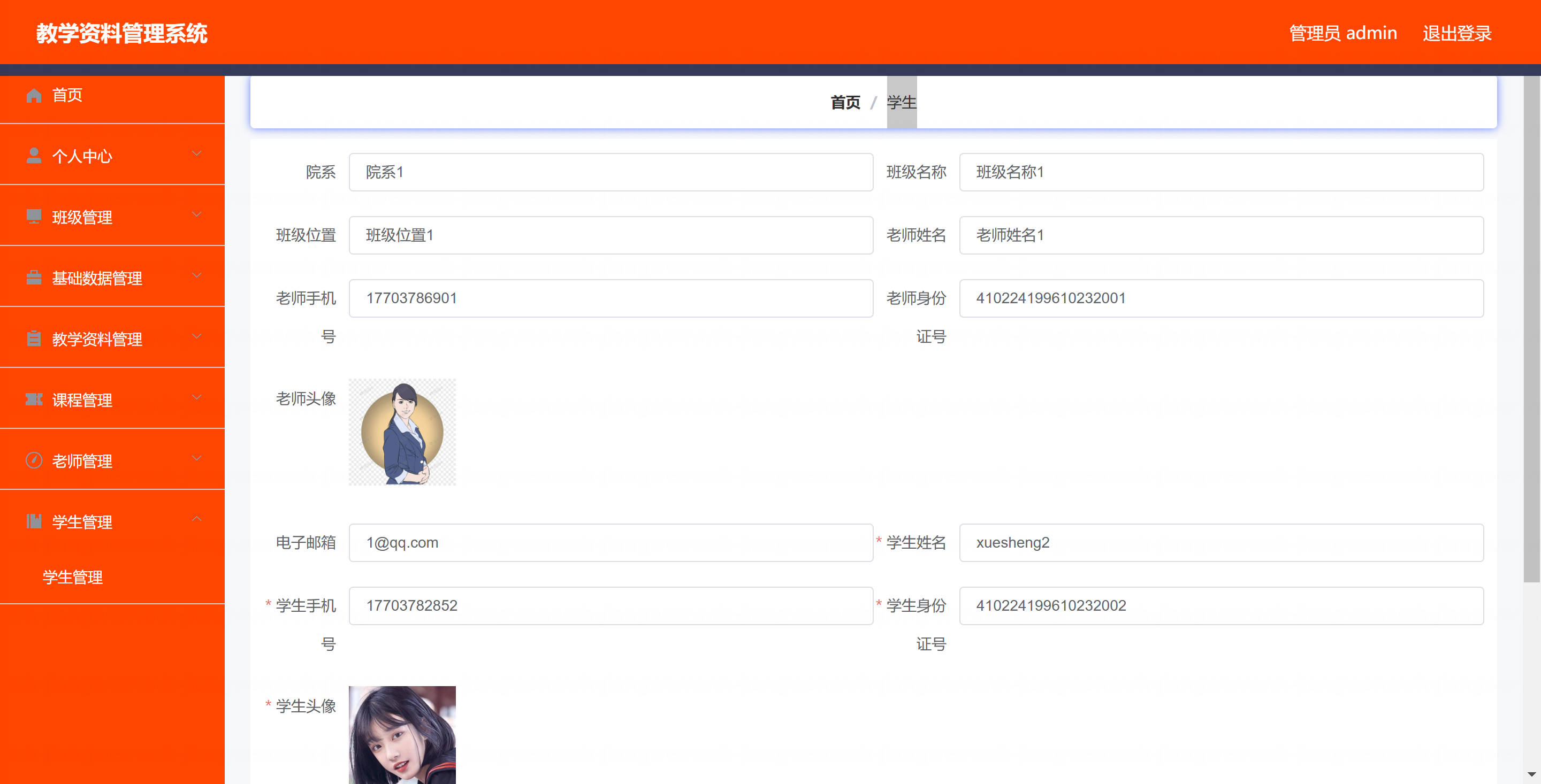The width and height of the screenshot is (1541, 784).
Task: Click the monitor icon for 班级管理
Action: [34, 217]
